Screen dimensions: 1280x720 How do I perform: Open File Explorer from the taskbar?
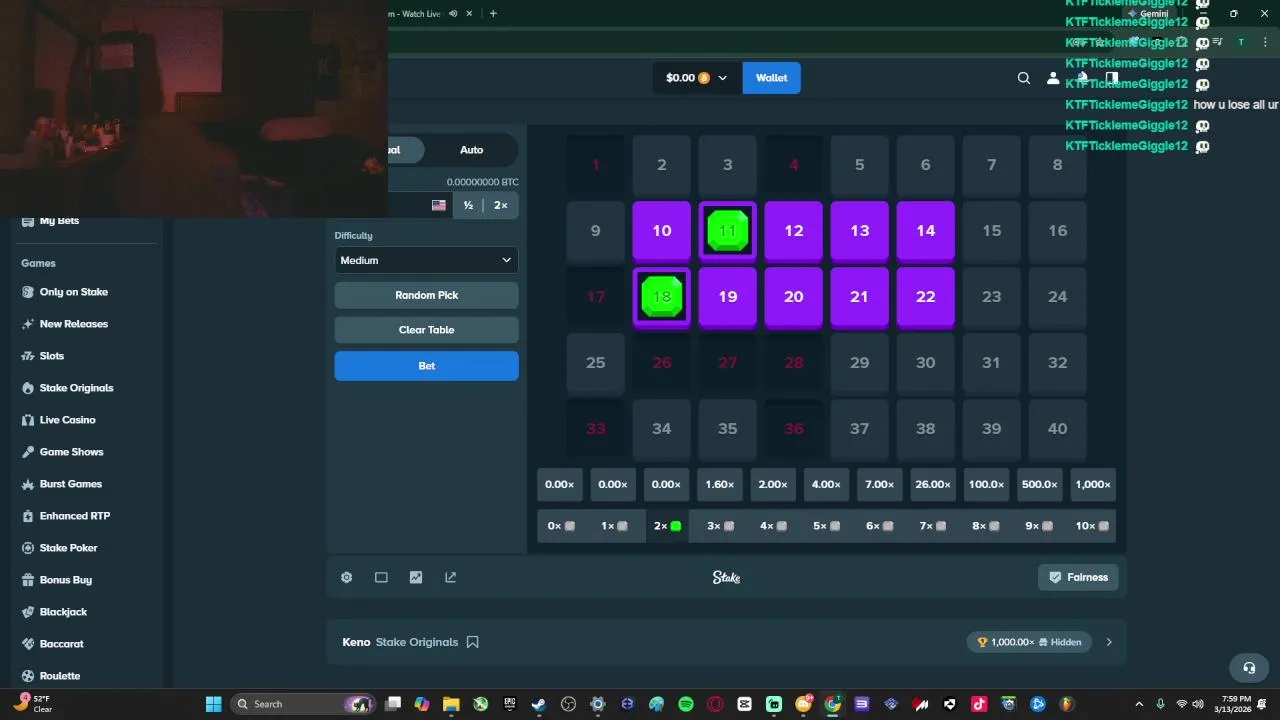pyautogui.click(x=451, y=704)
